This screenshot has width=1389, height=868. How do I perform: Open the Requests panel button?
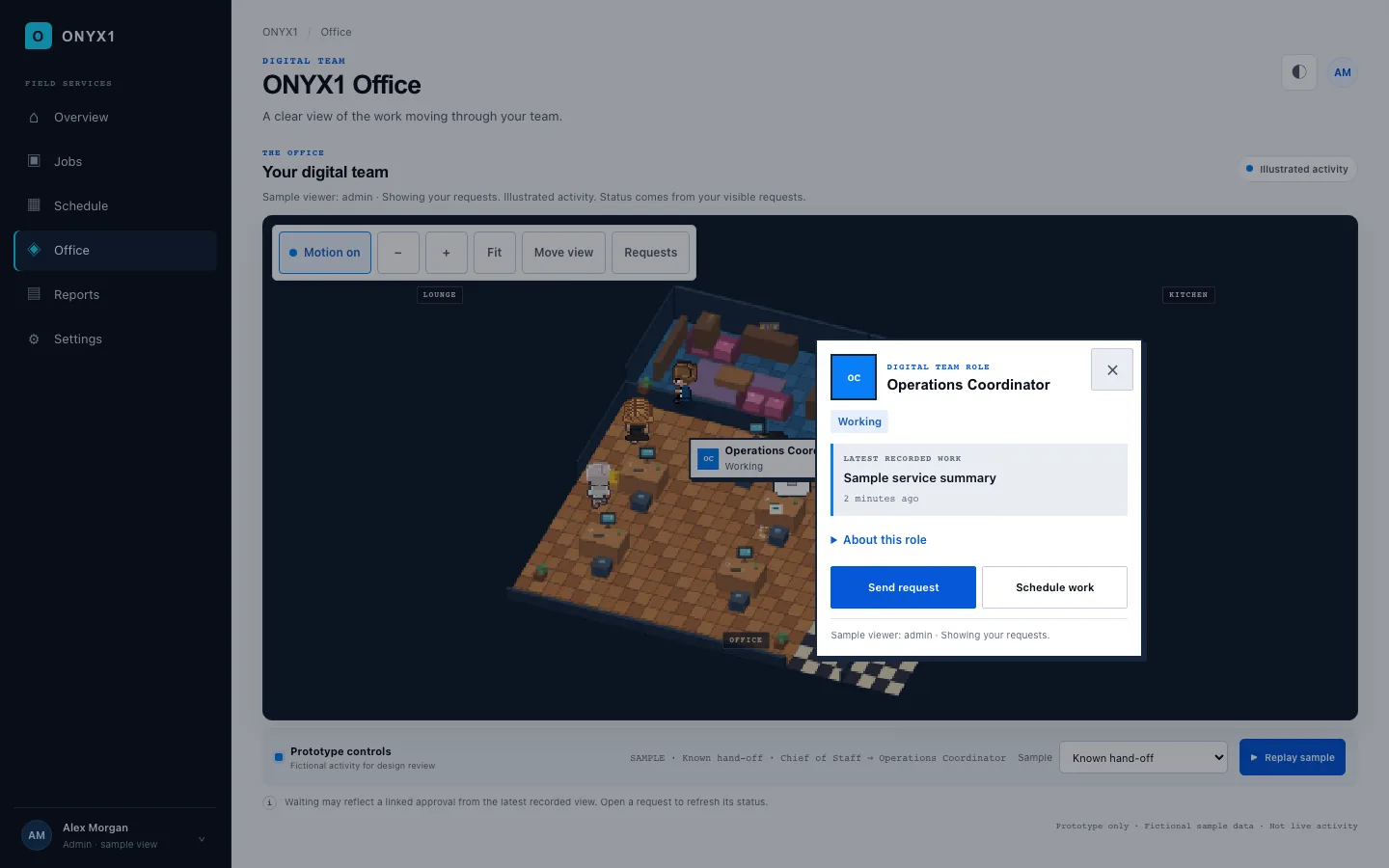coord(651,253)
